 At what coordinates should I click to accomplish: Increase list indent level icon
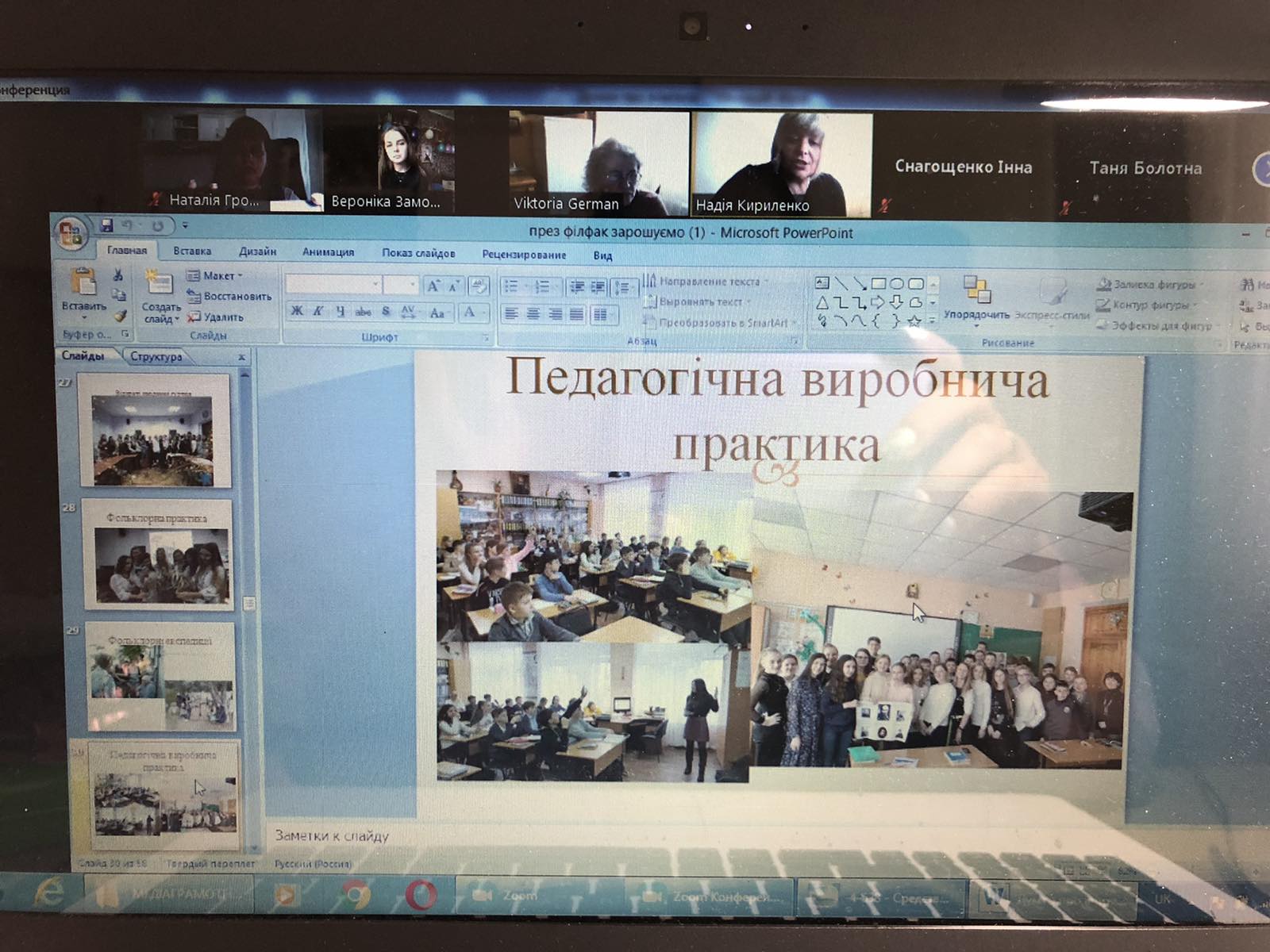pyautogui.click(x=598, y=288)
